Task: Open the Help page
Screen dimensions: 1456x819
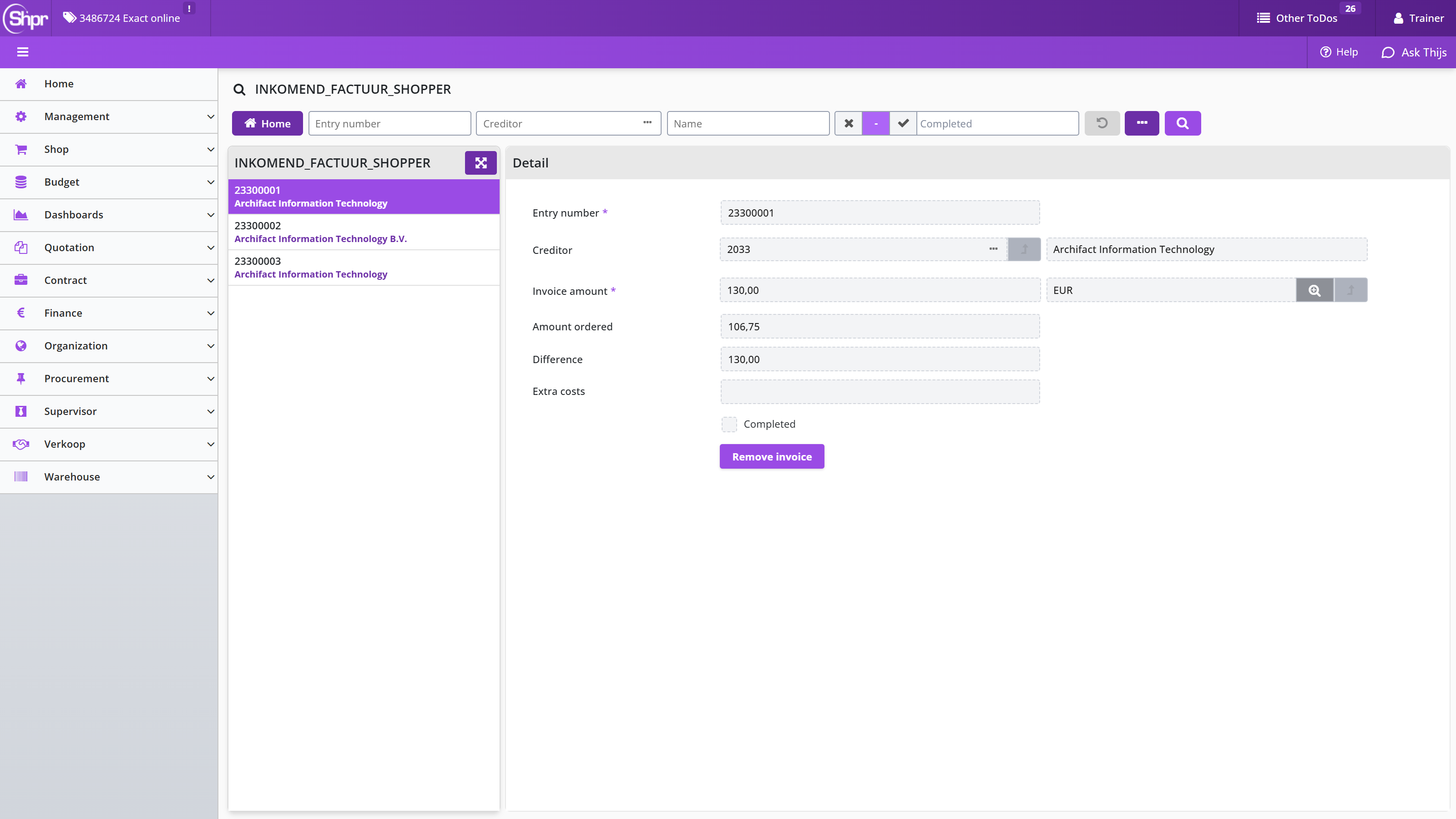Action: point(1339,52)
